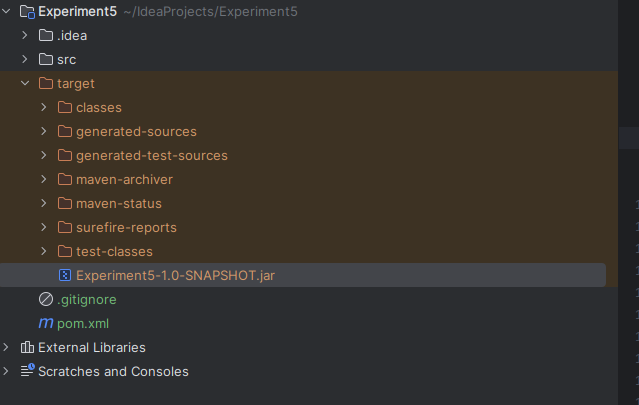Expand the generated-sources folder
The width and height of the screenshot is (639, 405).
click(44, 132)
